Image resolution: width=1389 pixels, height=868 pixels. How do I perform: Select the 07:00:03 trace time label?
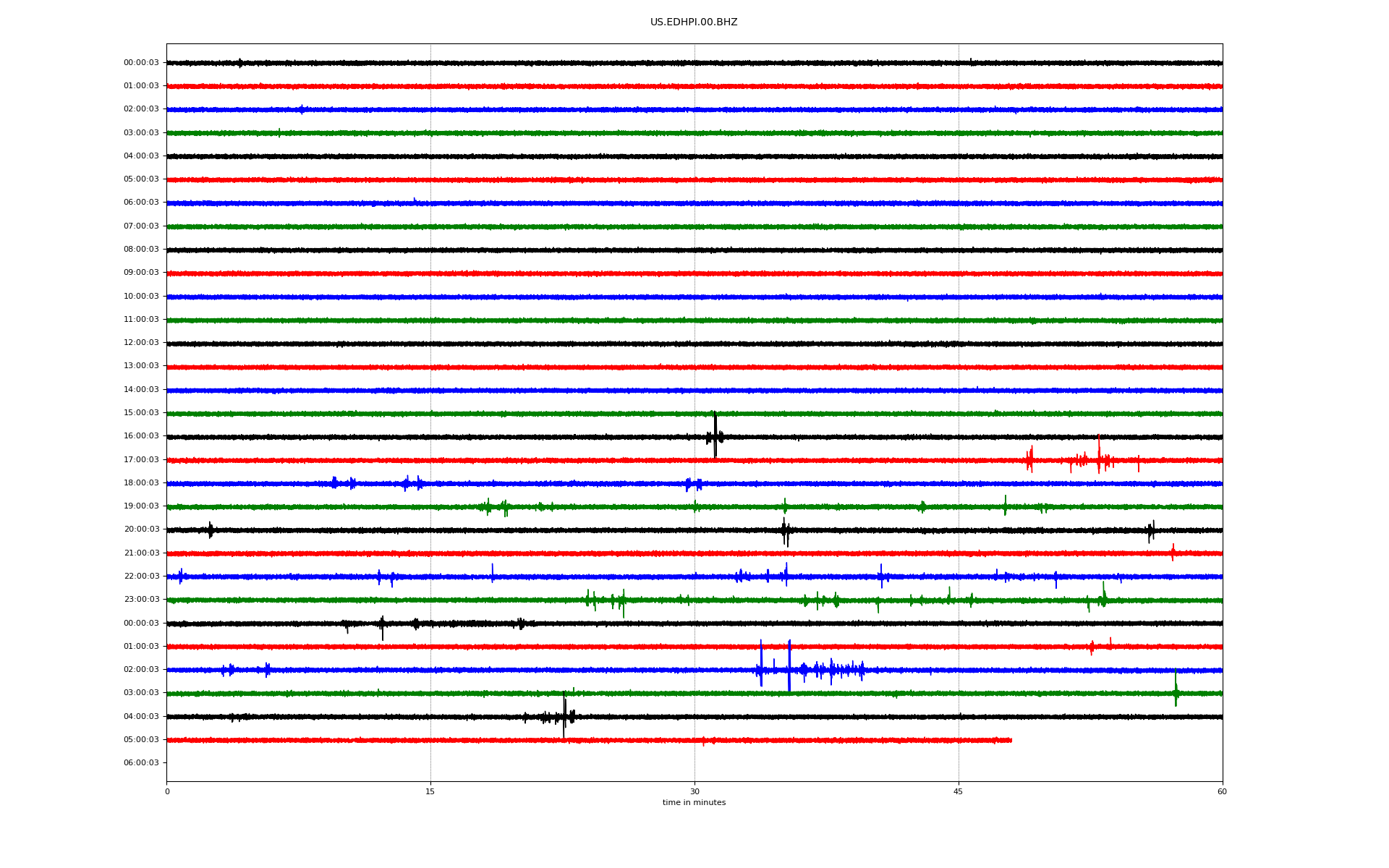click(141, 226)
